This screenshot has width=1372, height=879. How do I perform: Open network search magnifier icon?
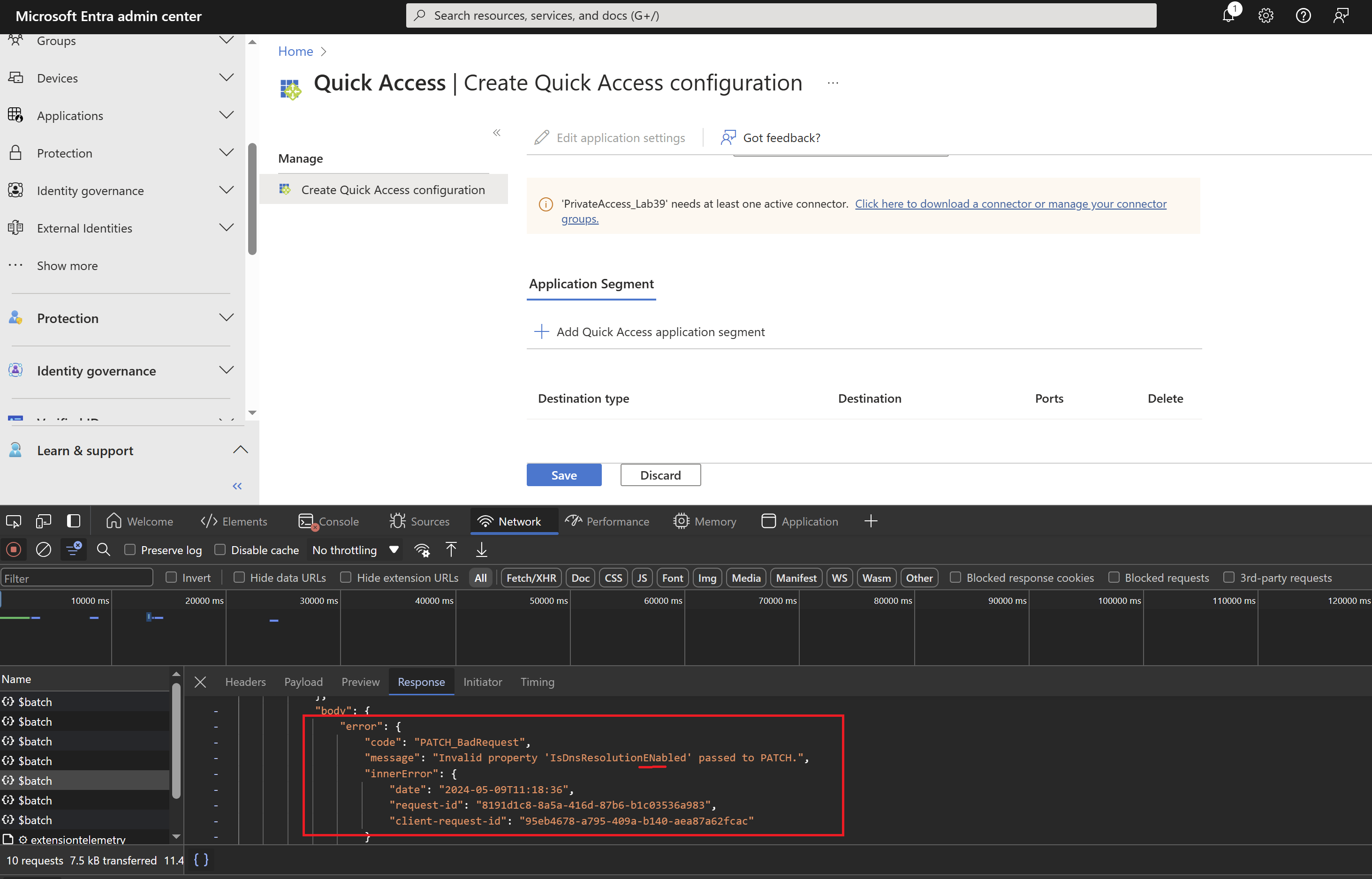pos(103,549)
